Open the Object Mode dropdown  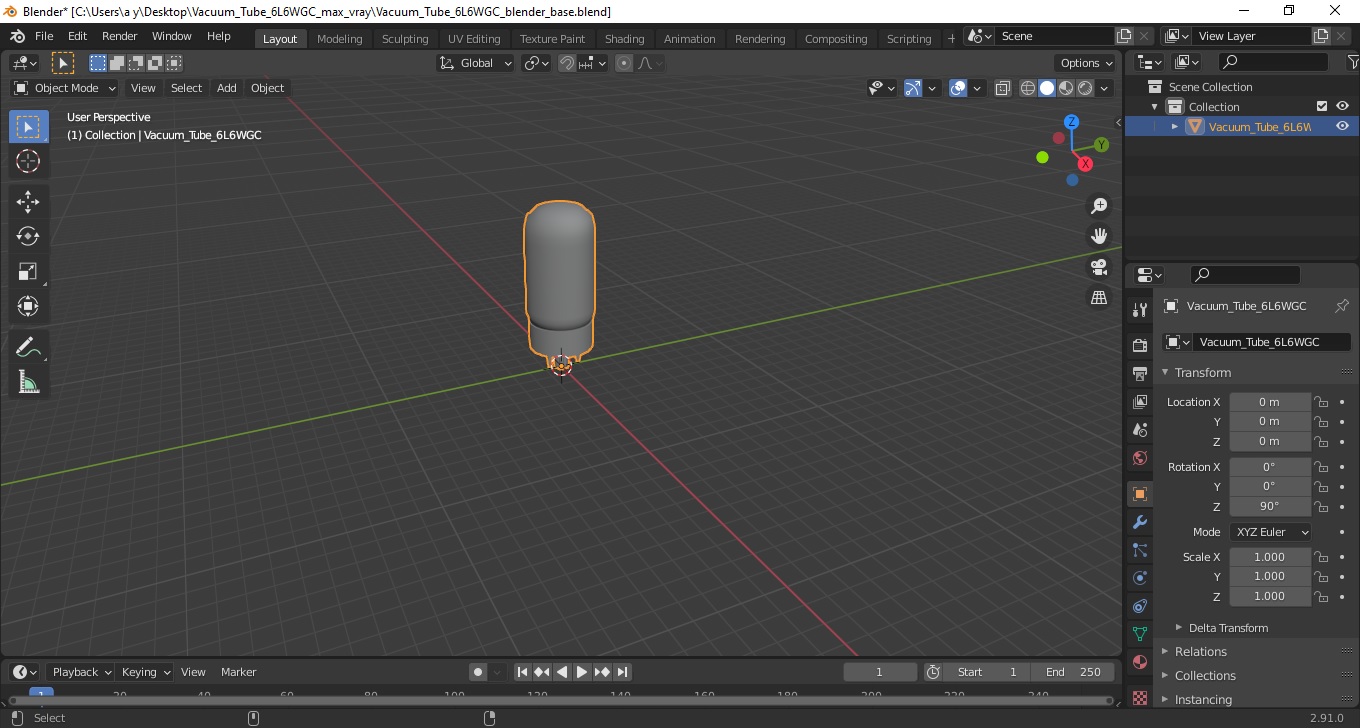[65, 88]
